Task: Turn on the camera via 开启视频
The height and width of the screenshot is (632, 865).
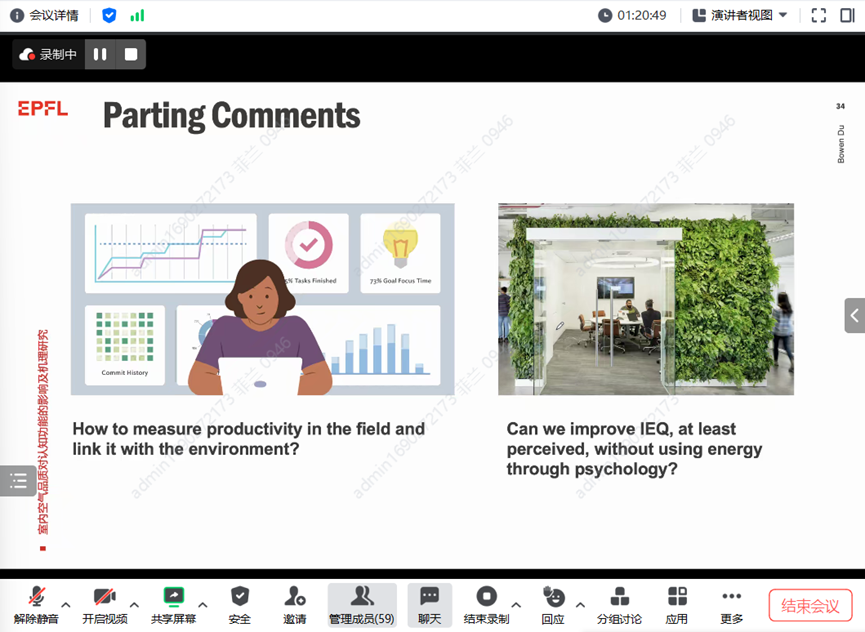Action: point(104,605)
